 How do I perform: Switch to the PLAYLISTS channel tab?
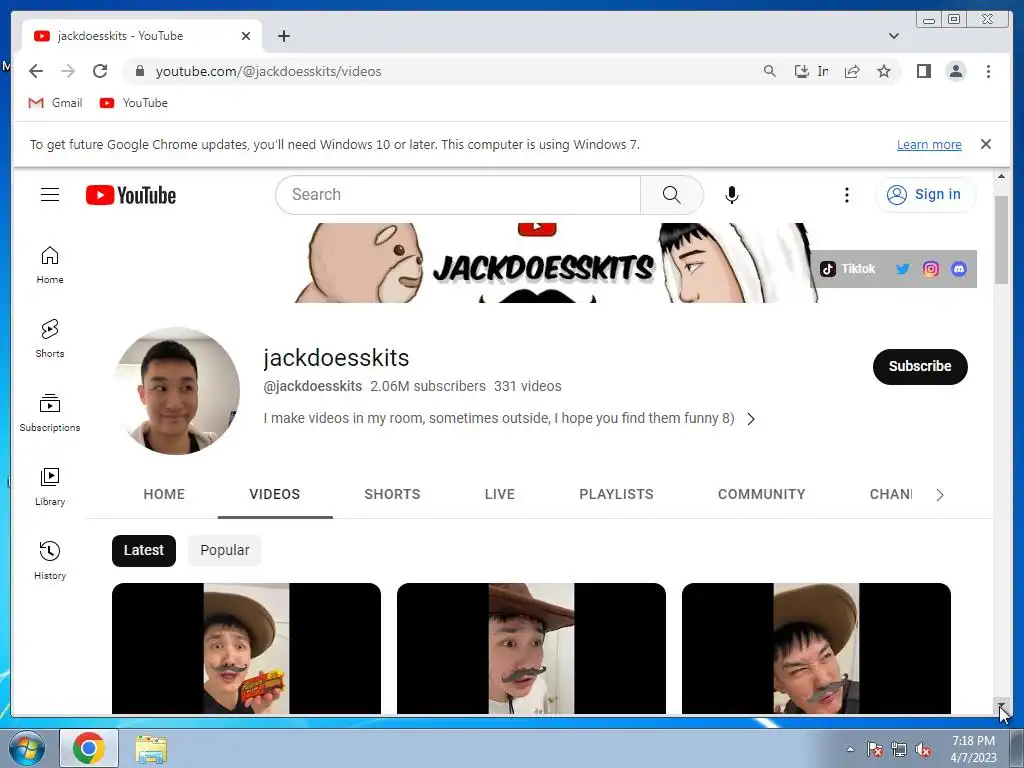616,494
